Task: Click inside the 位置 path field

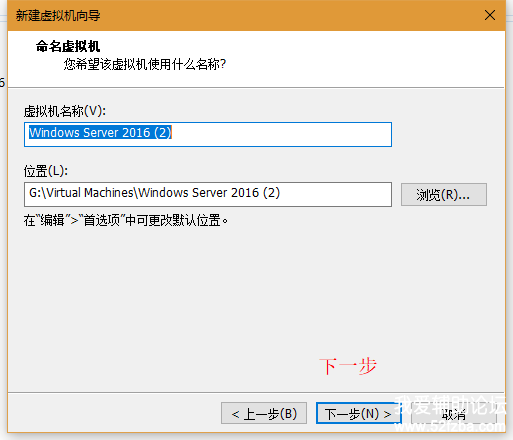Action: (x=208, y=194)
